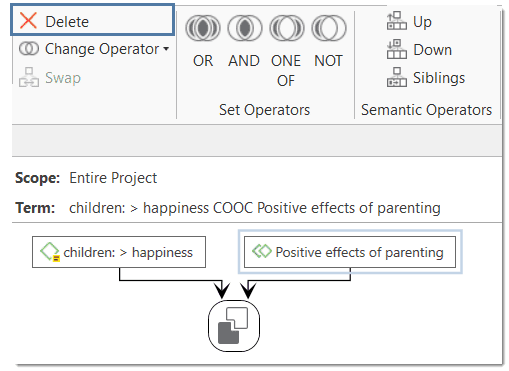The image size is (509, 371).
Task: Select the OR set operator icon
Action: click(x=203, y=28)
